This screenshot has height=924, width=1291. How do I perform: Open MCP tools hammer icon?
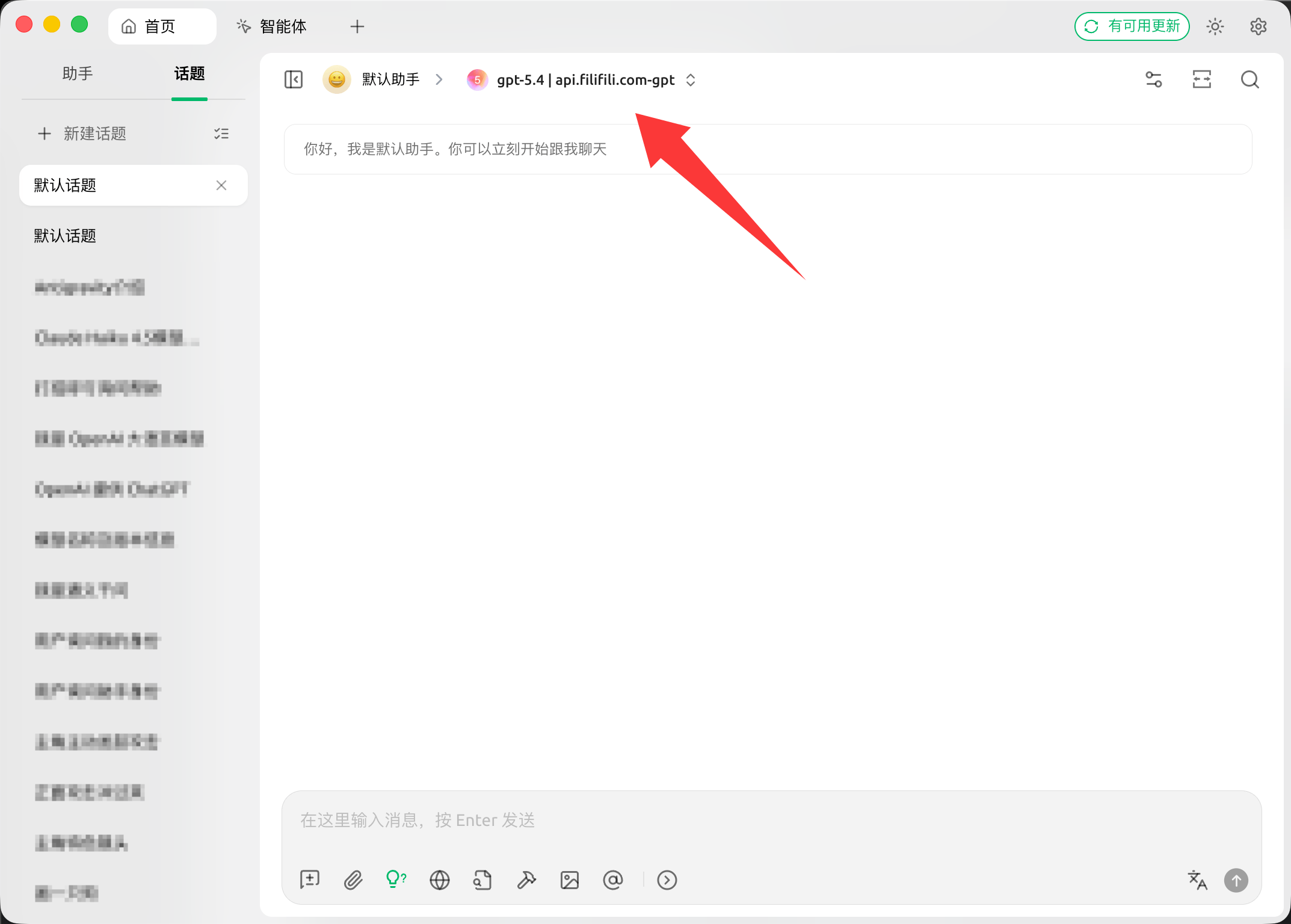tap(526, 880)
